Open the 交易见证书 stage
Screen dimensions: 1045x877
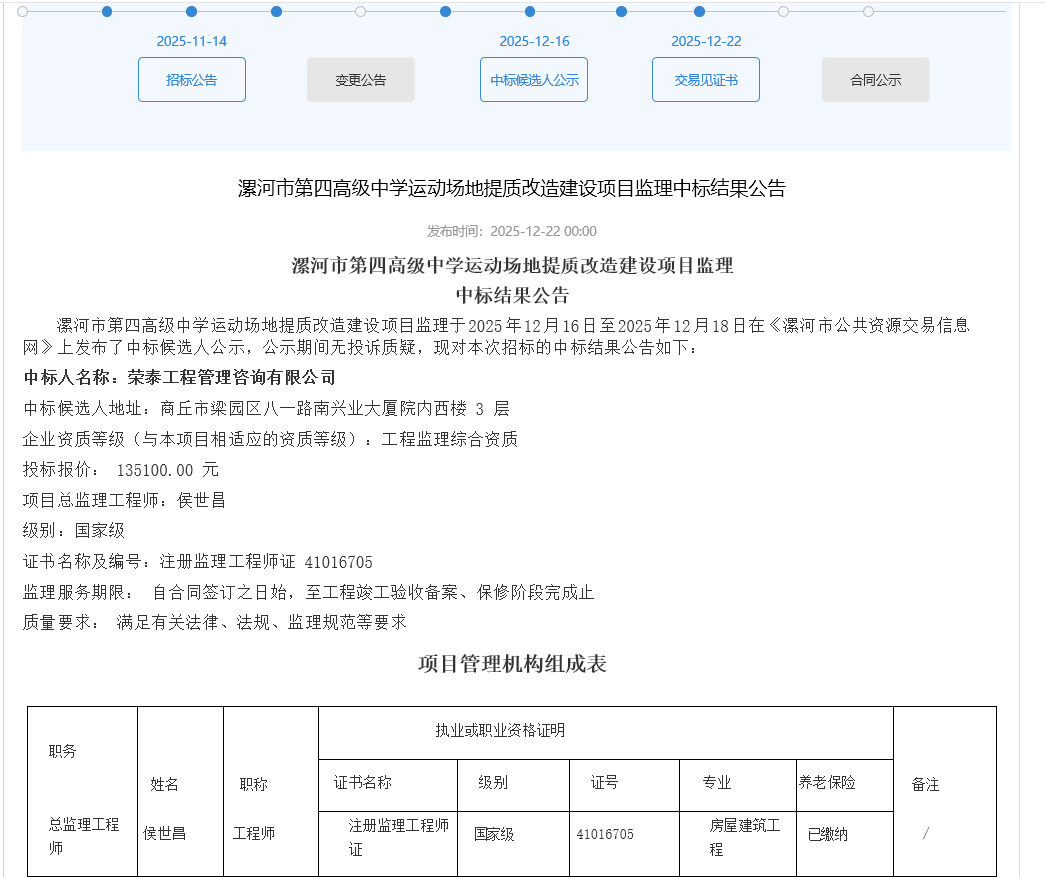[705, 80]
